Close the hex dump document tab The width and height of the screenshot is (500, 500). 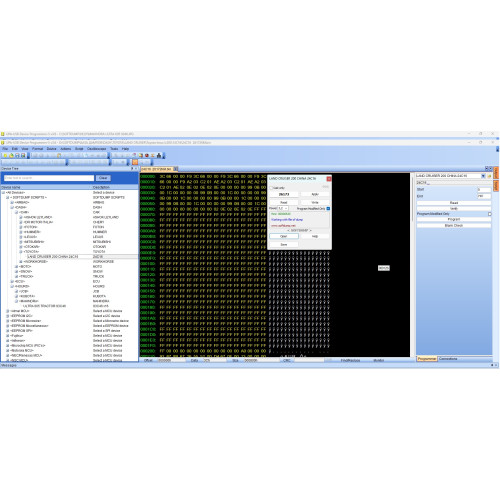click(x=176, y=169)
